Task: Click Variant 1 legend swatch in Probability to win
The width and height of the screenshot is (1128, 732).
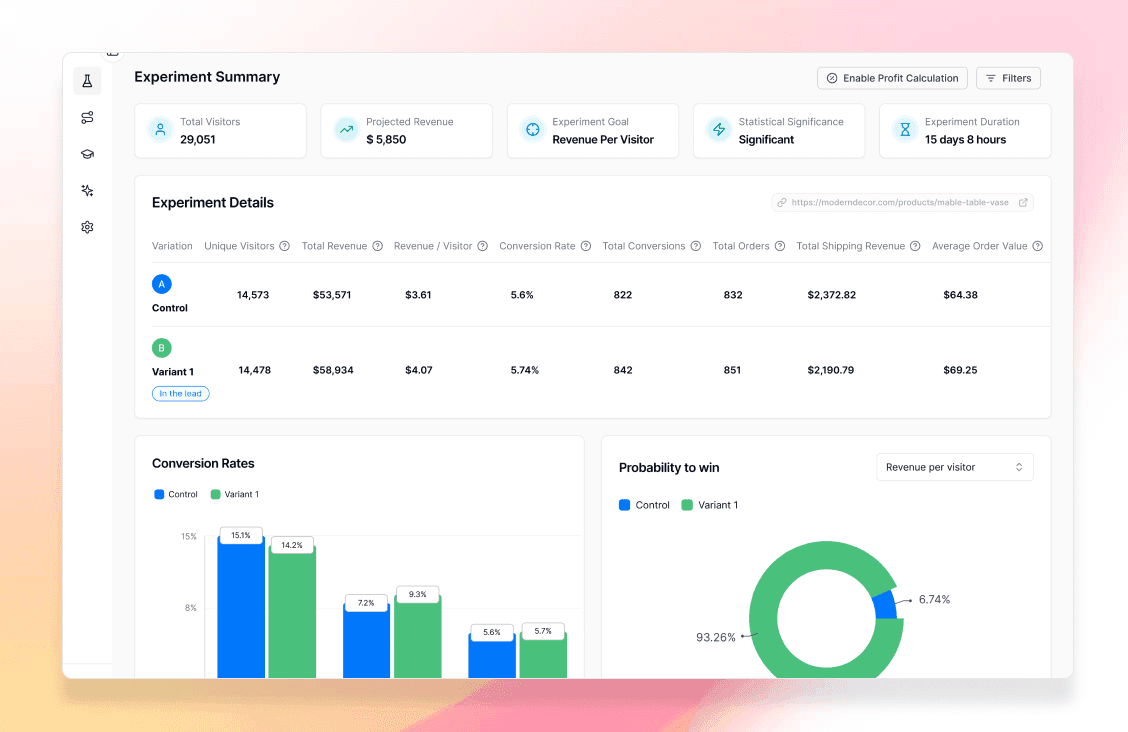Action: coord(687,505)
